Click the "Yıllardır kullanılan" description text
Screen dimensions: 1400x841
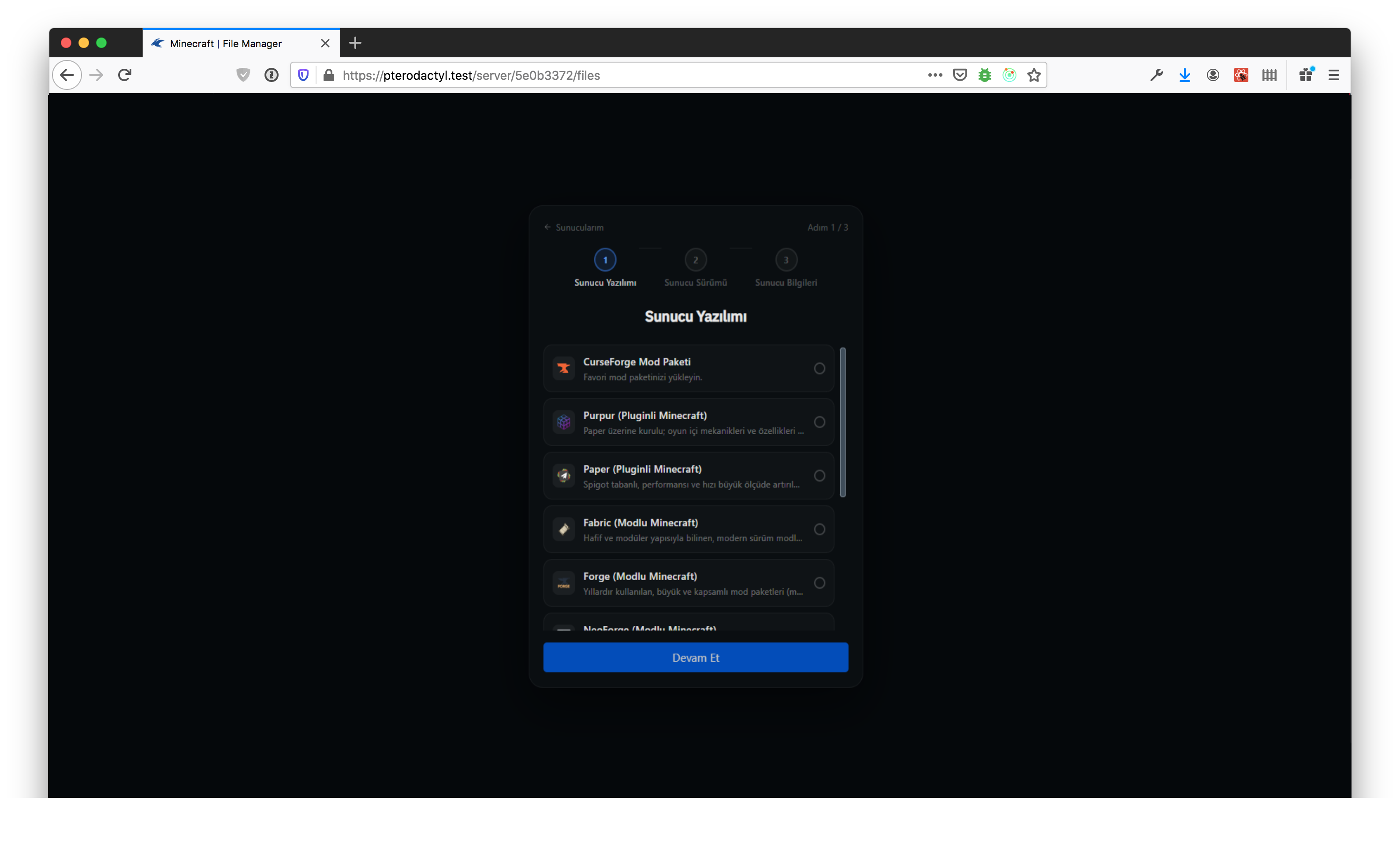[x=693, y=592]
